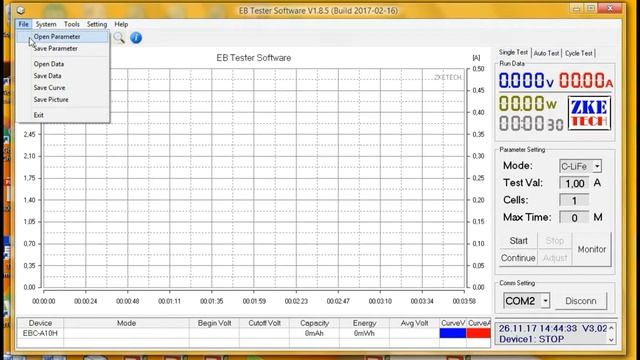Click the EBC-A10H device cell
The height and width of the screenshot is (360, 640).
40,333
